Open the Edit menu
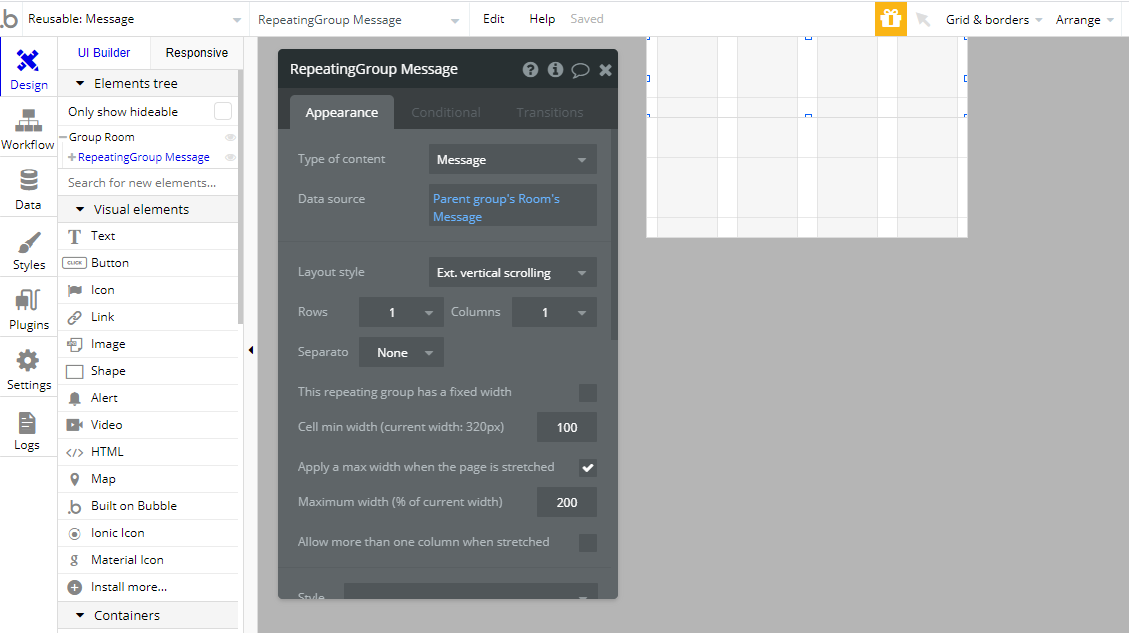This screenshot has height=633, width=1129. [493, 19]
